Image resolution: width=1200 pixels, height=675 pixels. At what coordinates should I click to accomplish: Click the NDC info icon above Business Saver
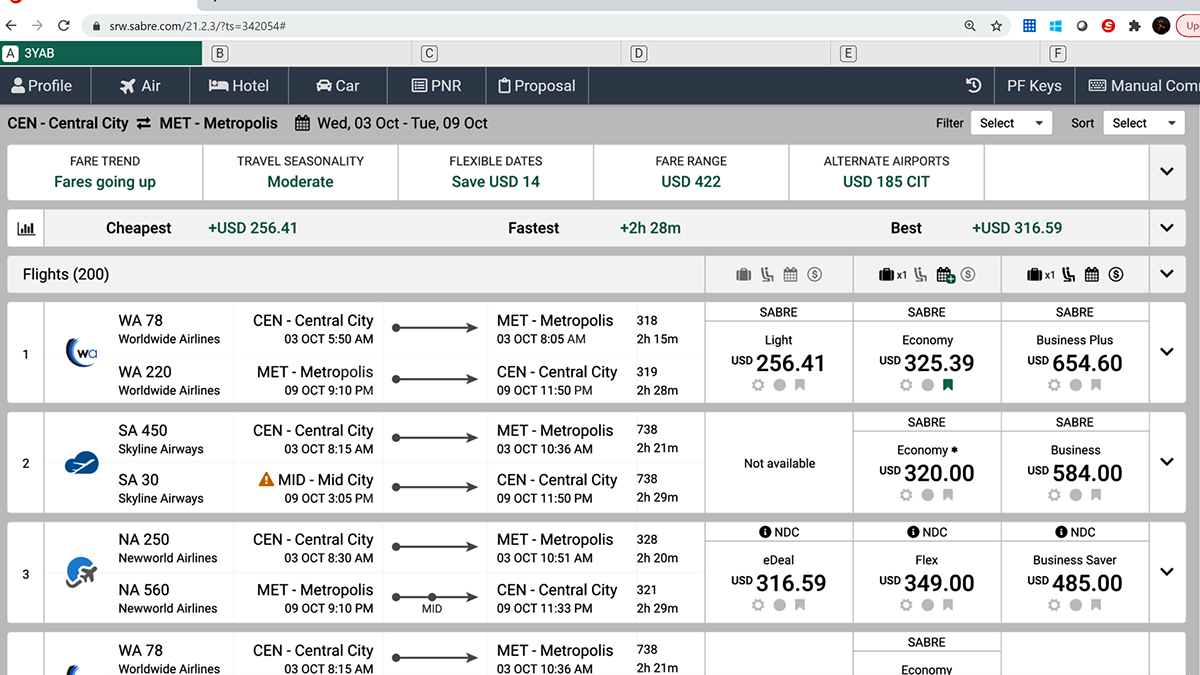1061,532
